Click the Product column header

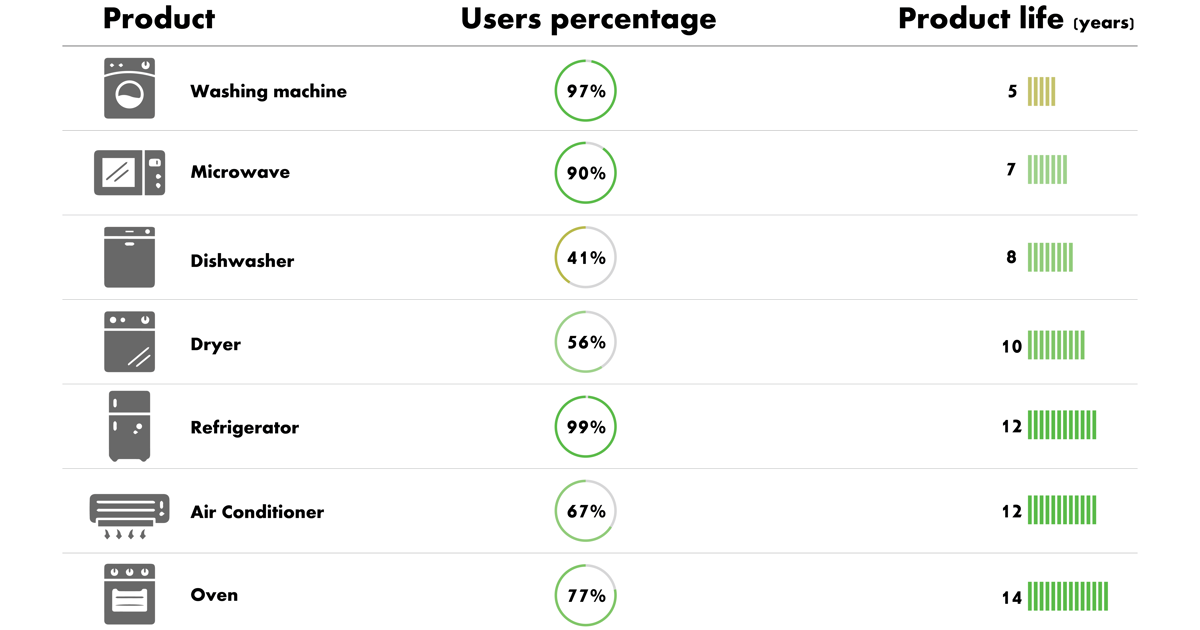click(159, 19)
